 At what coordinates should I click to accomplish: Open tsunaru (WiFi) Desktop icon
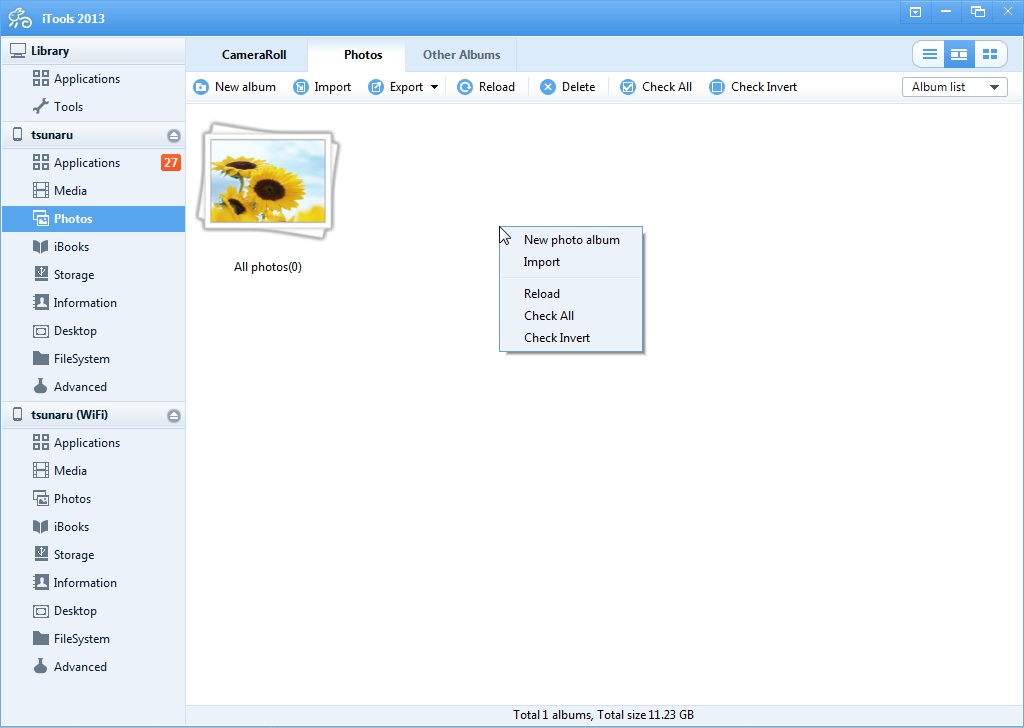[x=40, y=611]
